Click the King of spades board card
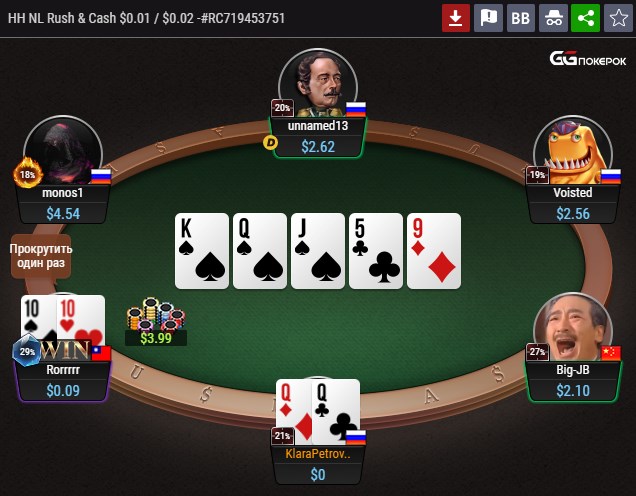636x496 pixels. point(202,251)
